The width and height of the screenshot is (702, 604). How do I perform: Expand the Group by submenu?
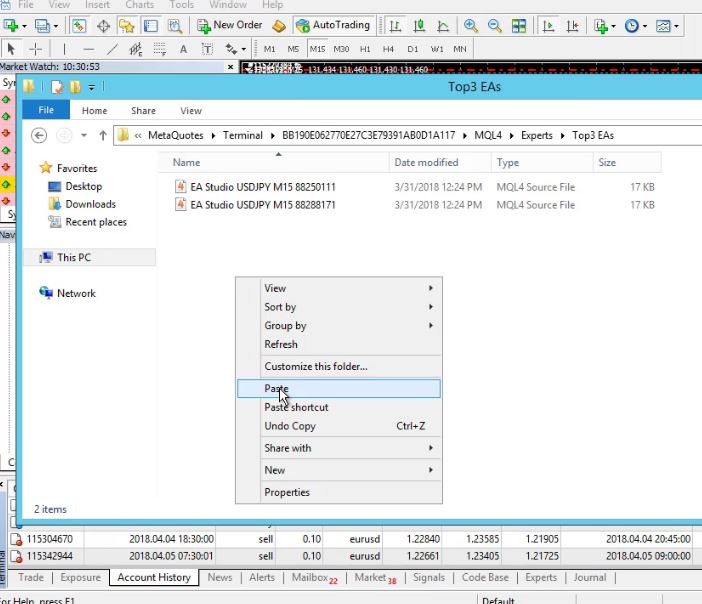339,326
